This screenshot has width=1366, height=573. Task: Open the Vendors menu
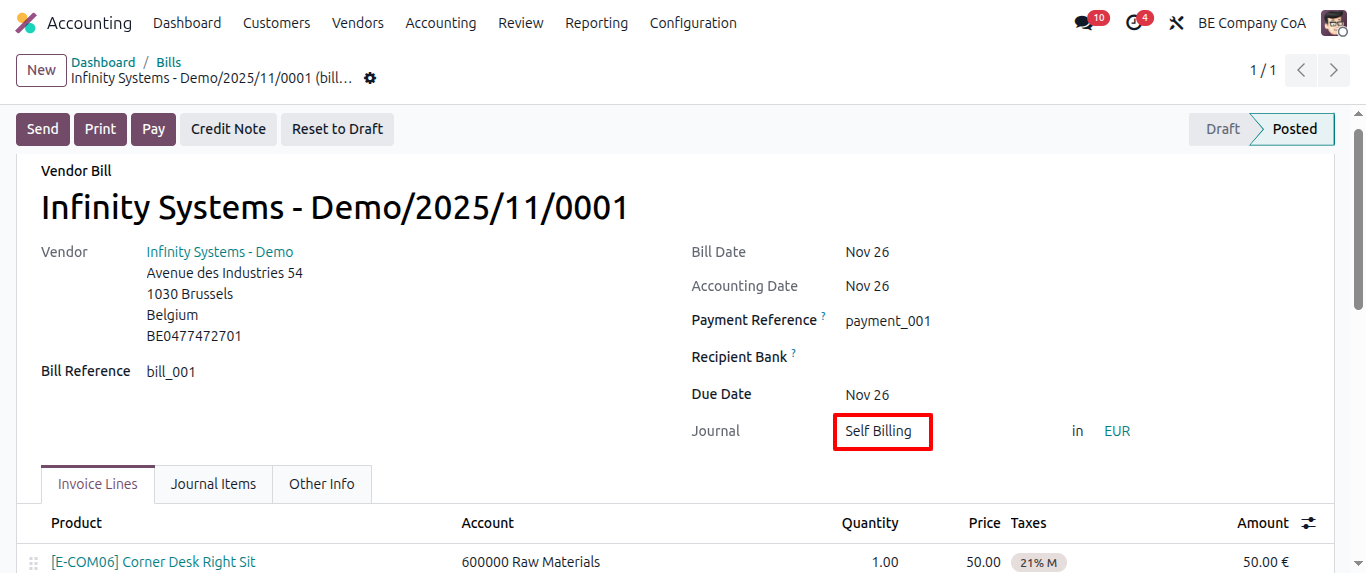click(x=358, y=23)
